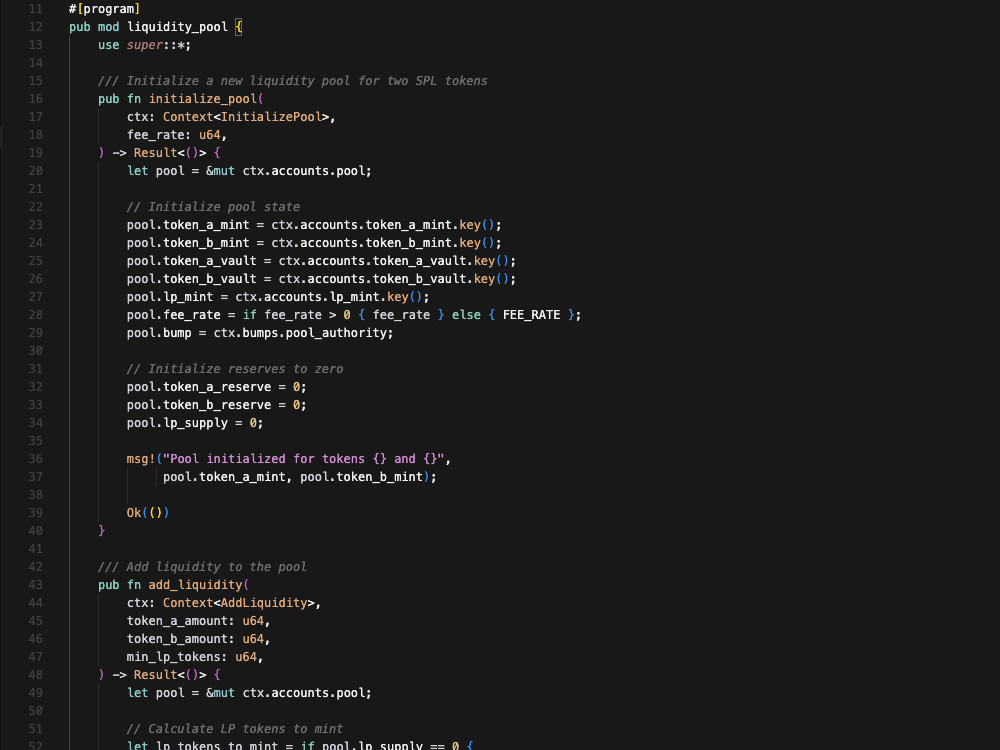The image size is (1000, 750).
Task: Click the msg! macro call
Action: (x=140, y=459)
